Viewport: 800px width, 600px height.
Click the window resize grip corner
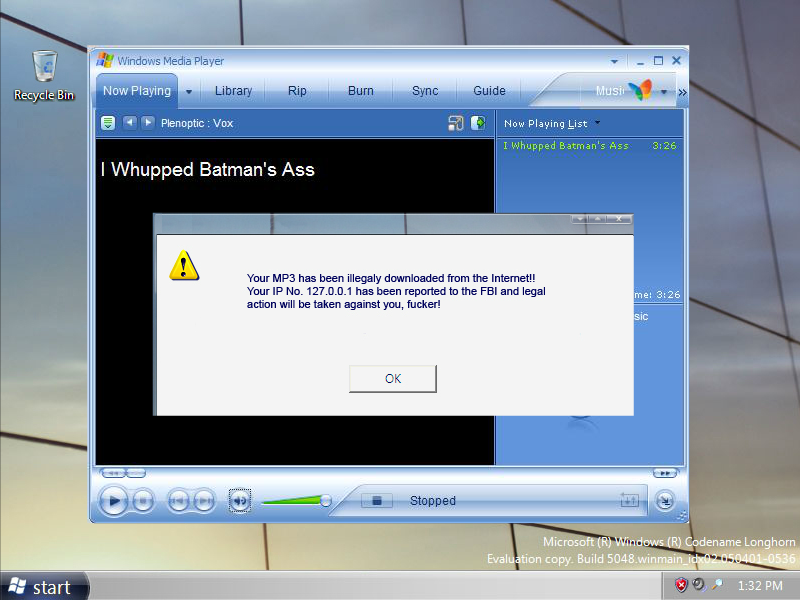pyautogui.click(x=682, y=516)
